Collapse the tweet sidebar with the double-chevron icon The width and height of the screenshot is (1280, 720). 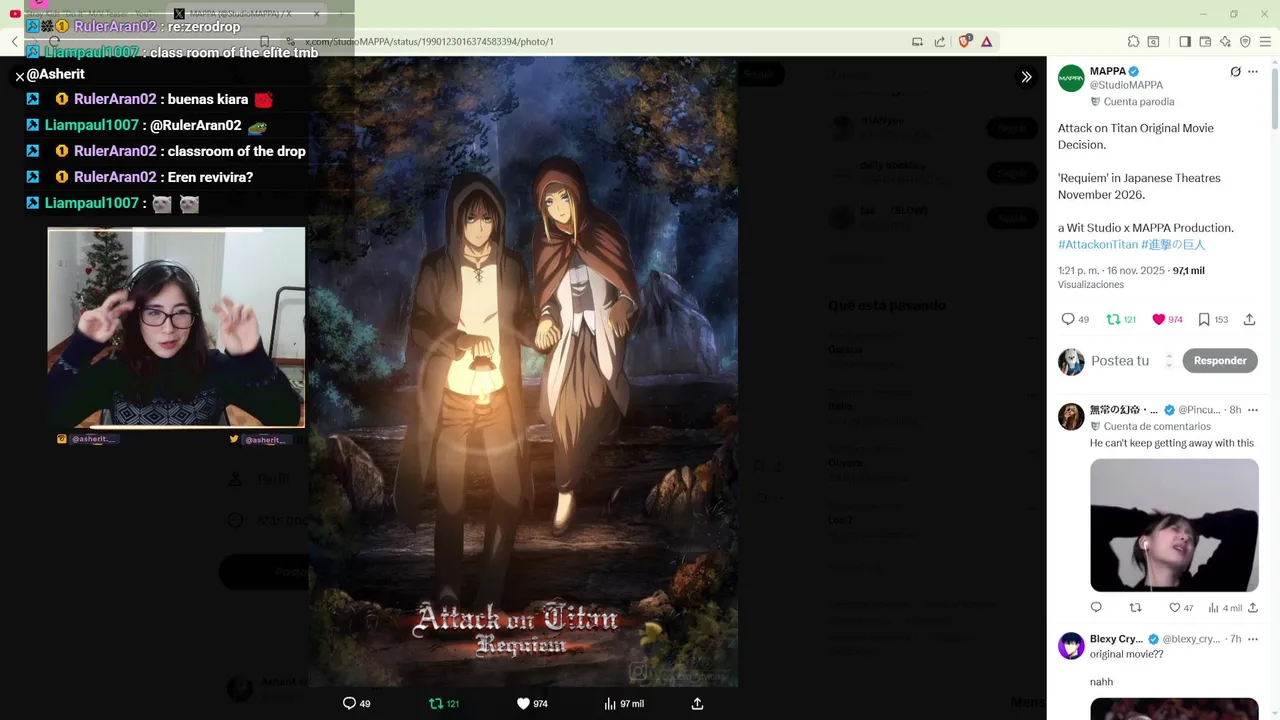coord(1026,77)
